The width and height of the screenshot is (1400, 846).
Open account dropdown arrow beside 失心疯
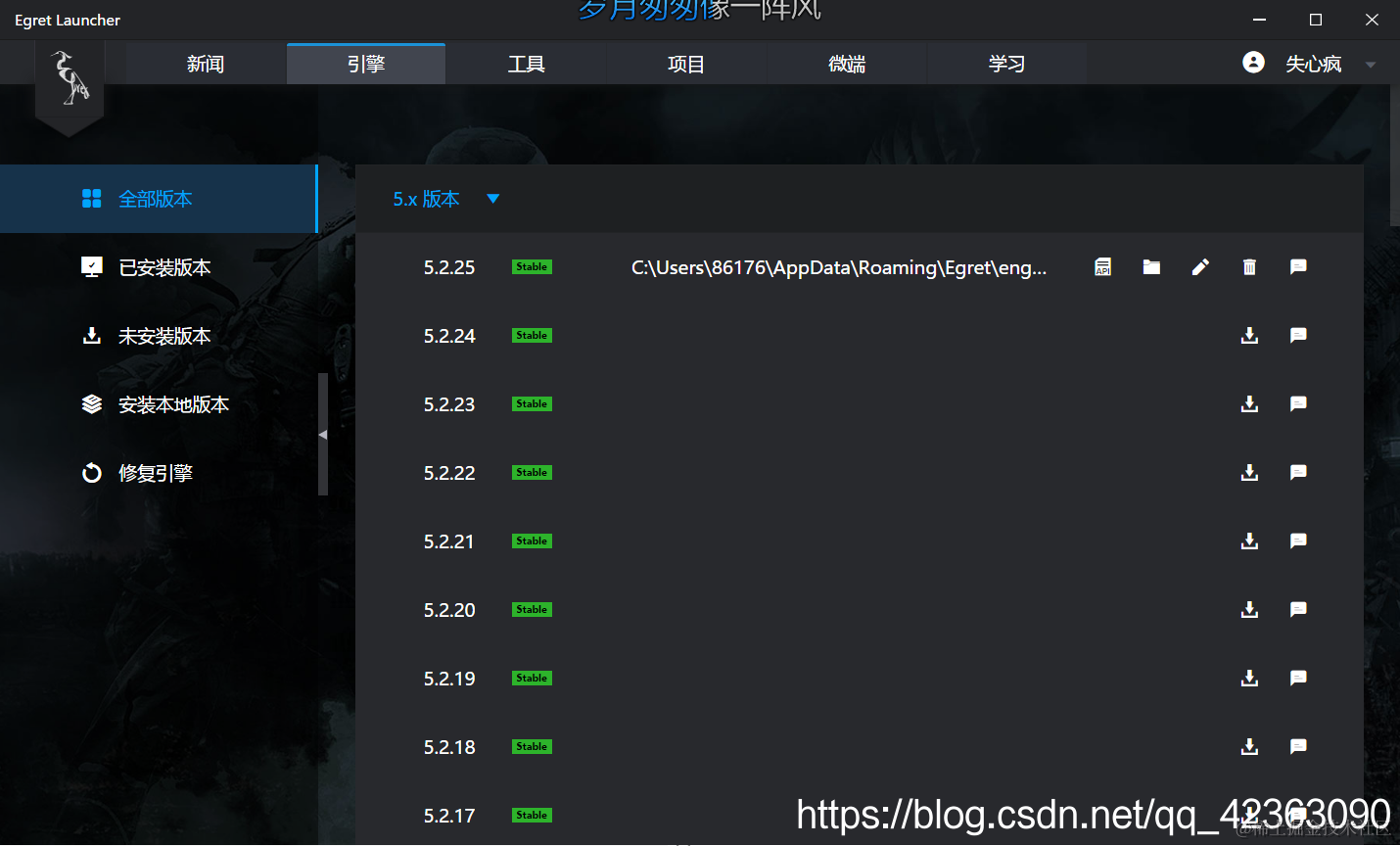click(1371, 65)
